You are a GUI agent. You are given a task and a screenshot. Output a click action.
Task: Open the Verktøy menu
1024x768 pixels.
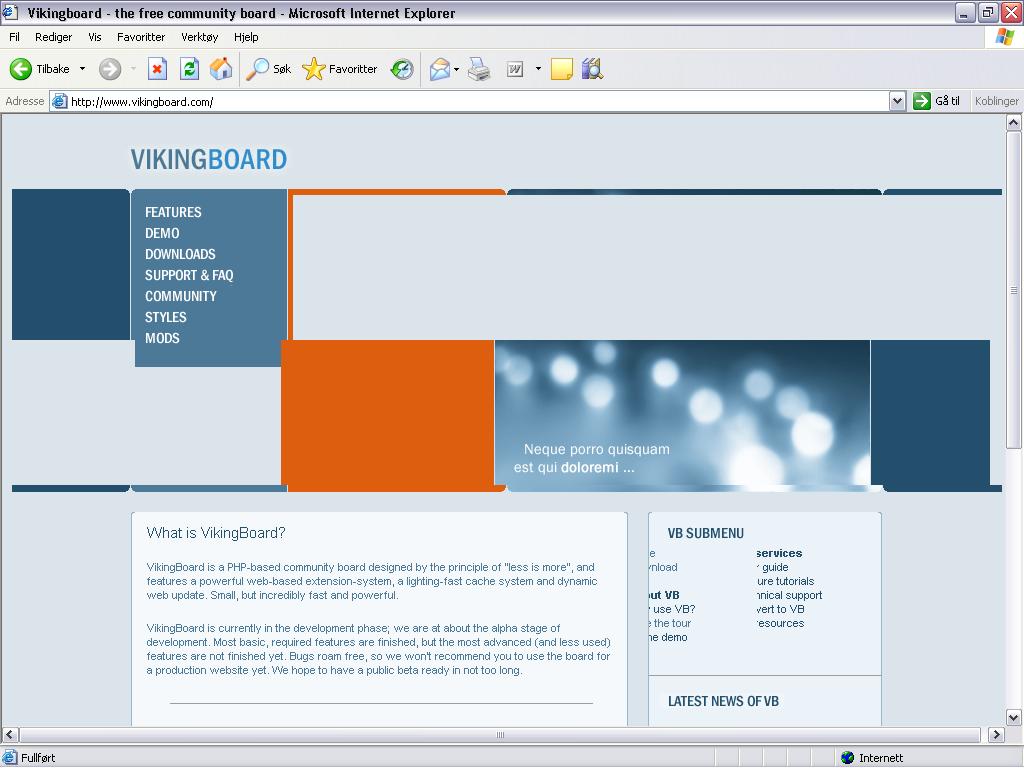(200, 37)
